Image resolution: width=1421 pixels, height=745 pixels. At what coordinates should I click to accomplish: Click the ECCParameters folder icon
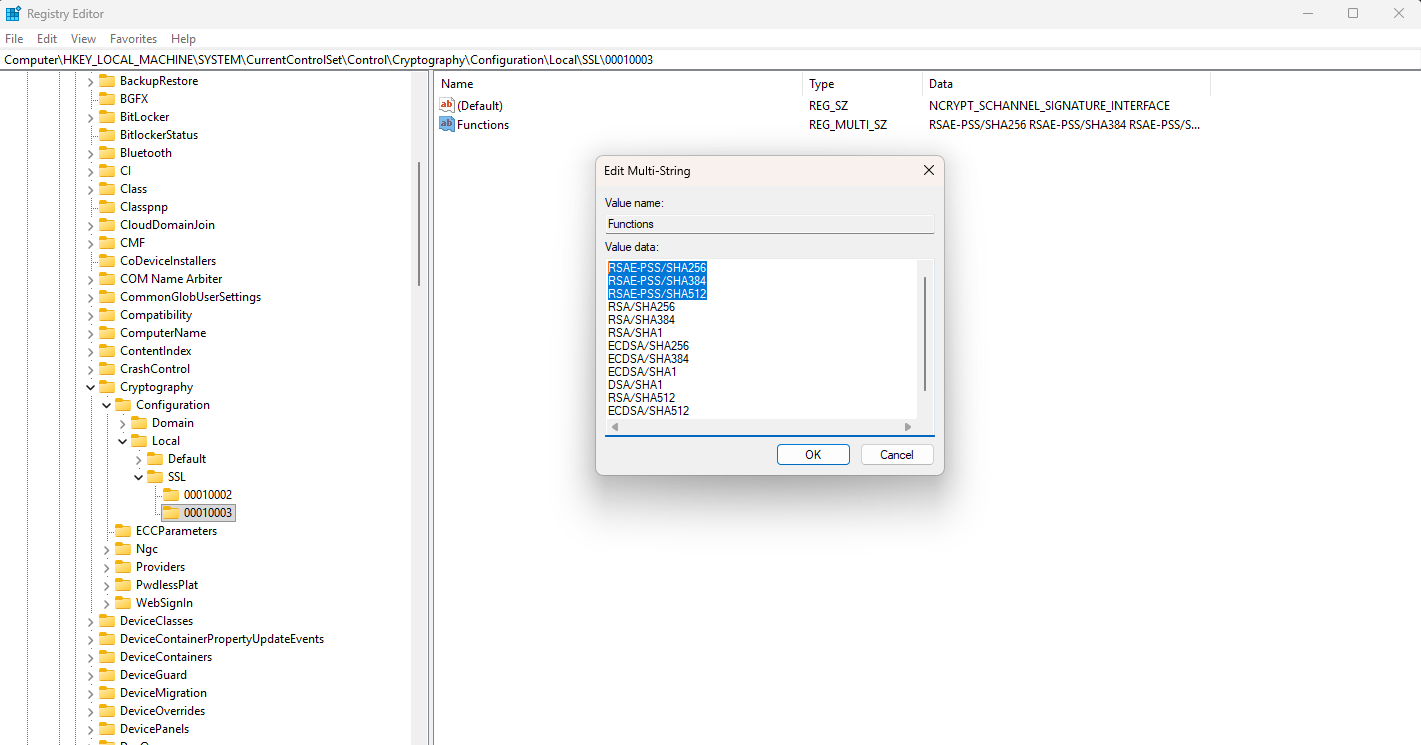123,531
